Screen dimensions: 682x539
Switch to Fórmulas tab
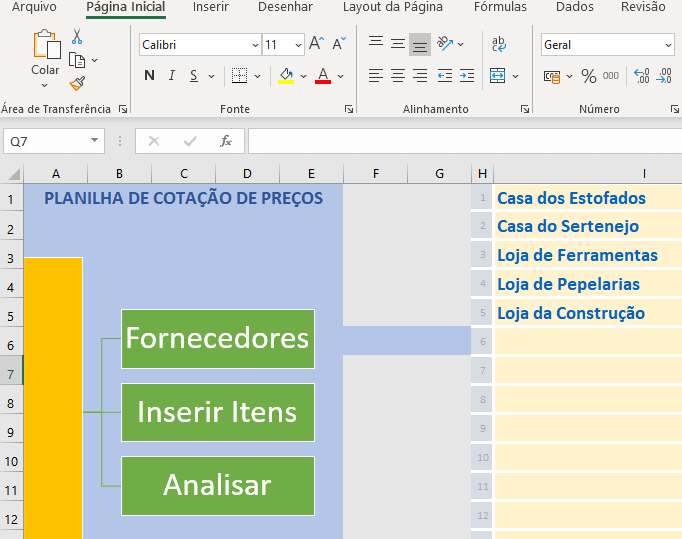tap(500, 7)
